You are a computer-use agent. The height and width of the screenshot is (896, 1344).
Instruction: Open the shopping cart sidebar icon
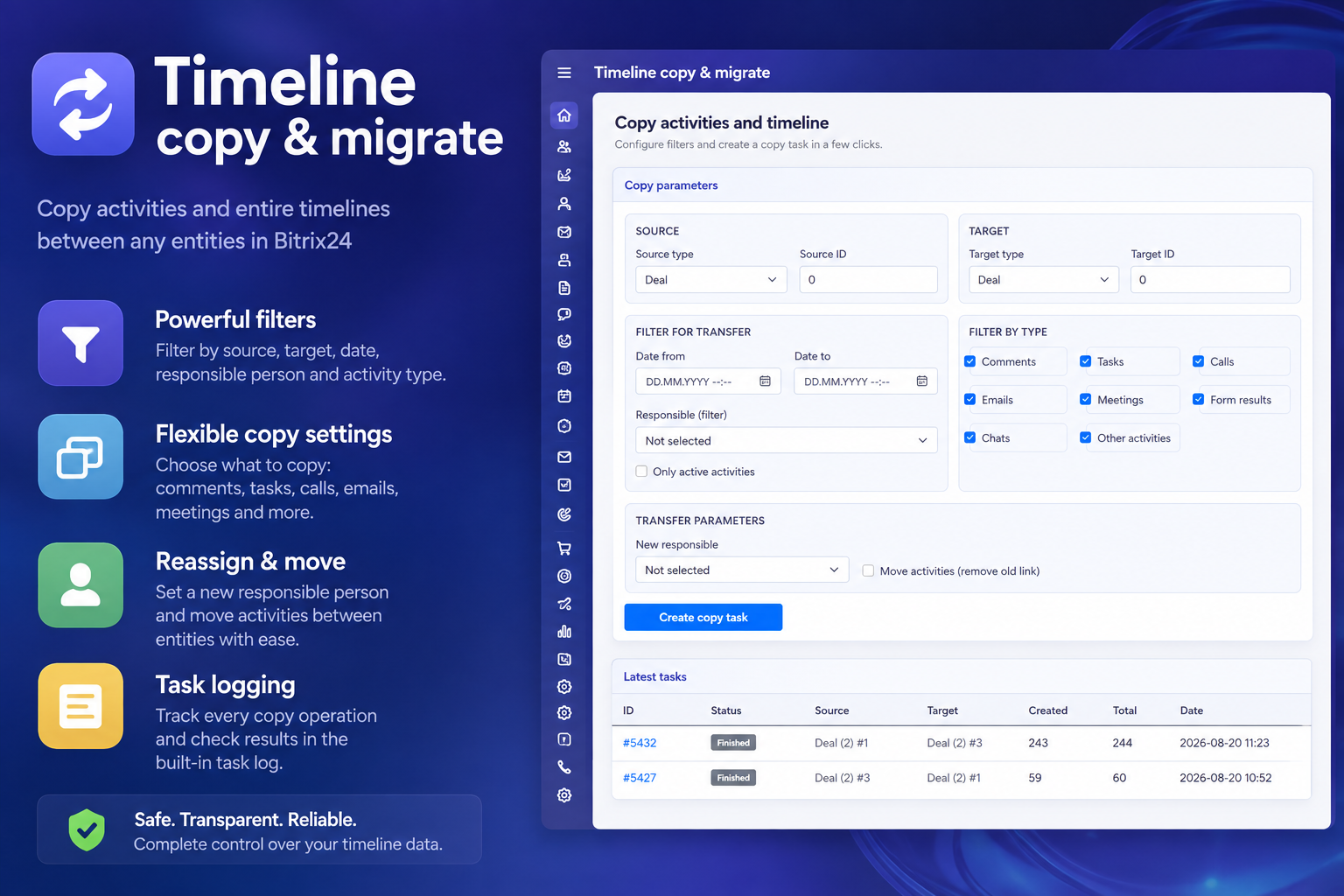(564, 549)
